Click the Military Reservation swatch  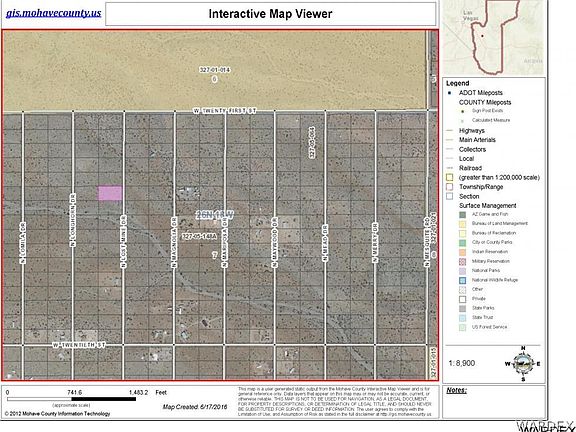pos(463,262)
